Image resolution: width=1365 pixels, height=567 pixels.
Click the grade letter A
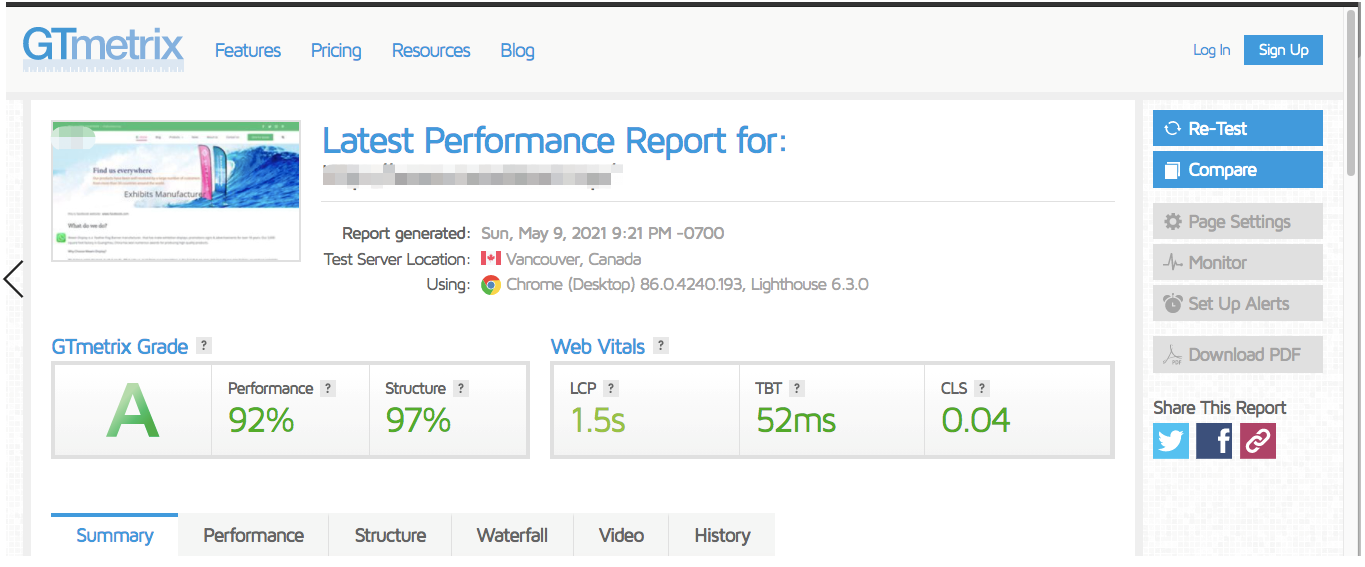point(133,411)
